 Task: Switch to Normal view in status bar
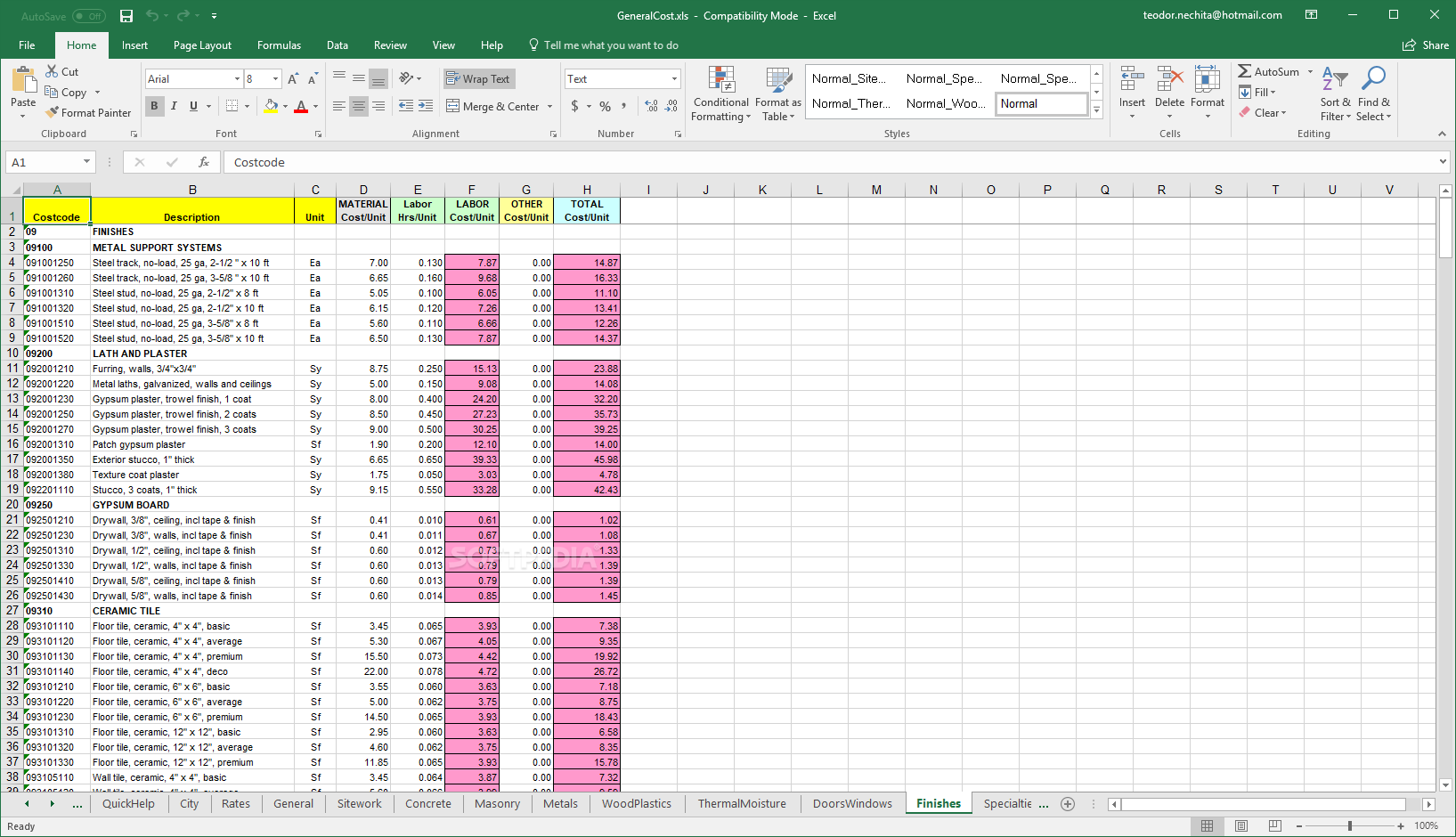coord(1207,825)
